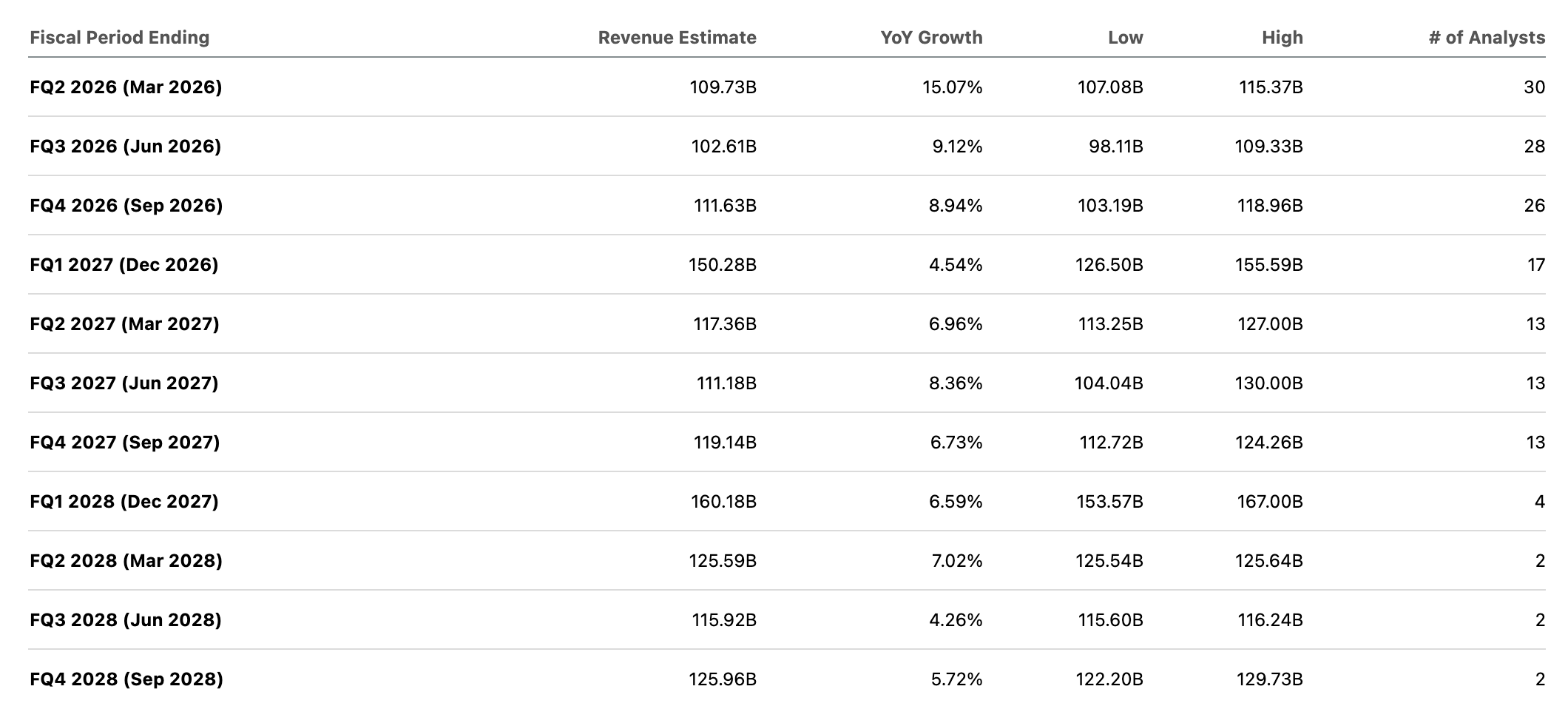This screenshot has height=709, width=1568.
Task: Click the high estimate 118.96B
Action: coord(1270,206)
